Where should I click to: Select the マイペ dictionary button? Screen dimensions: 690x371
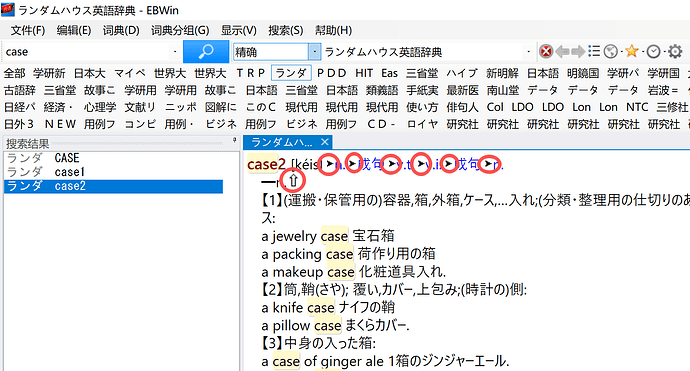[129, 73]
